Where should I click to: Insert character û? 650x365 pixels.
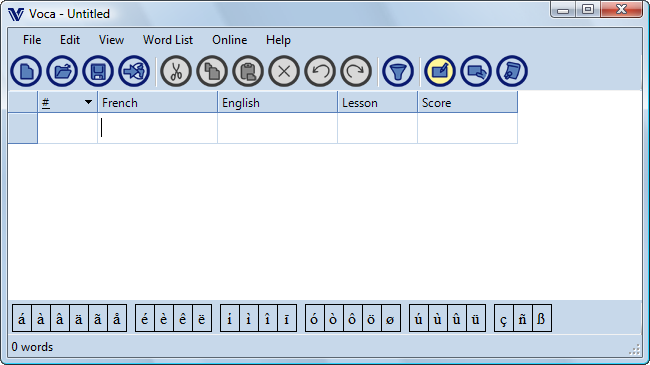pyautogui.click(x=457, y=319)
